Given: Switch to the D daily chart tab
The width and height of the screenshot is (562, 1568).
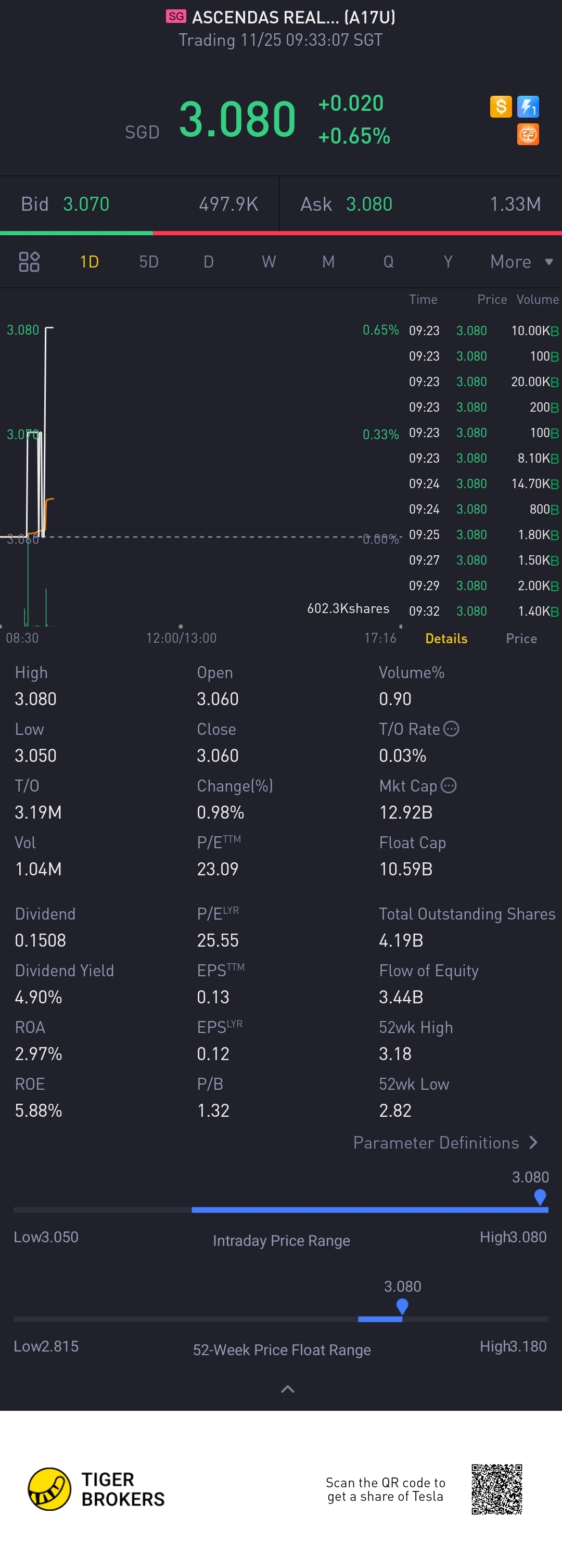Looking at the screenshot, I should 208,262.
